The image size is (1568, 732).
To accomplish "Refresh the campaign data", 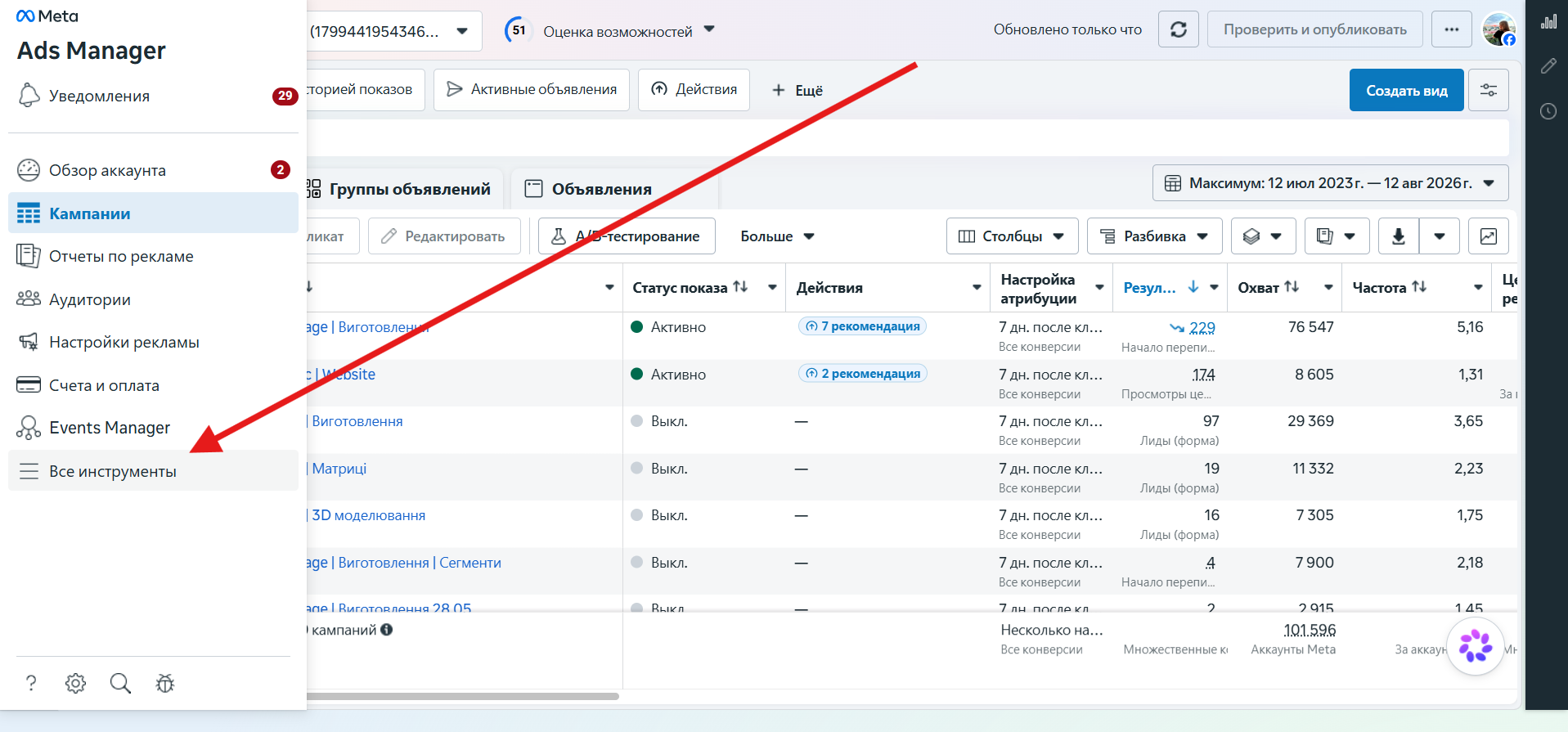I will click(1179, 29).
